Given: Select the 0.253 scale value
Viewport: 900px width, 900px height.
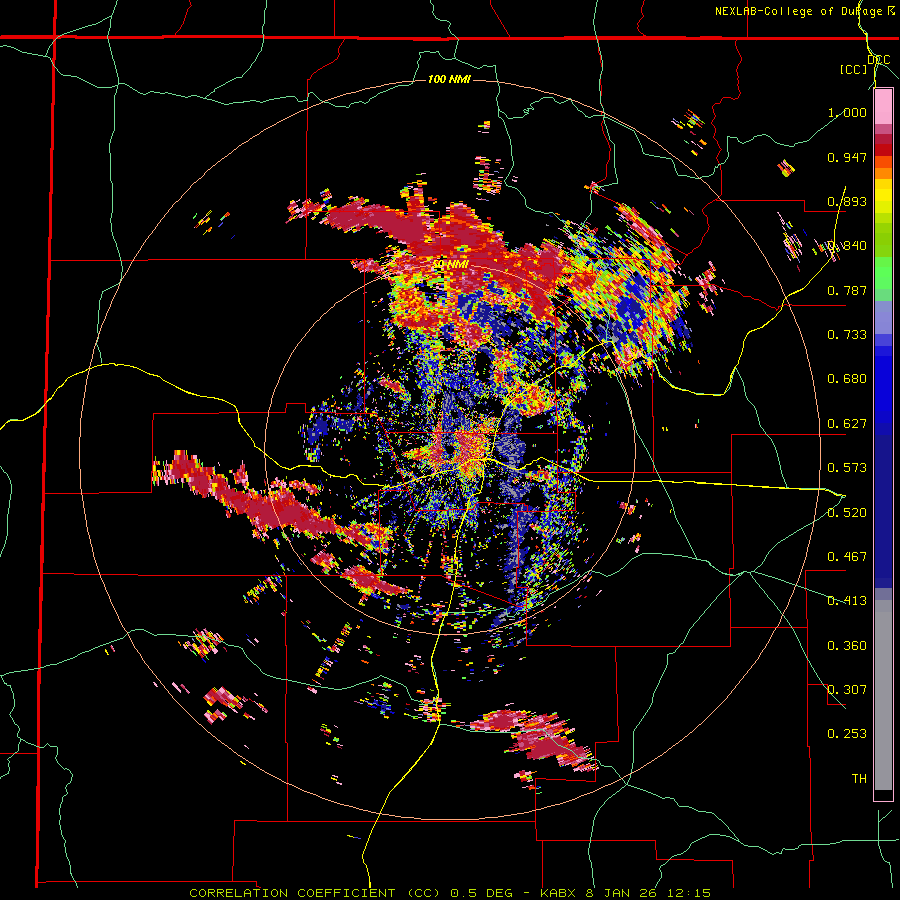Looking at the screenshot, I should (x=847, y=734).
